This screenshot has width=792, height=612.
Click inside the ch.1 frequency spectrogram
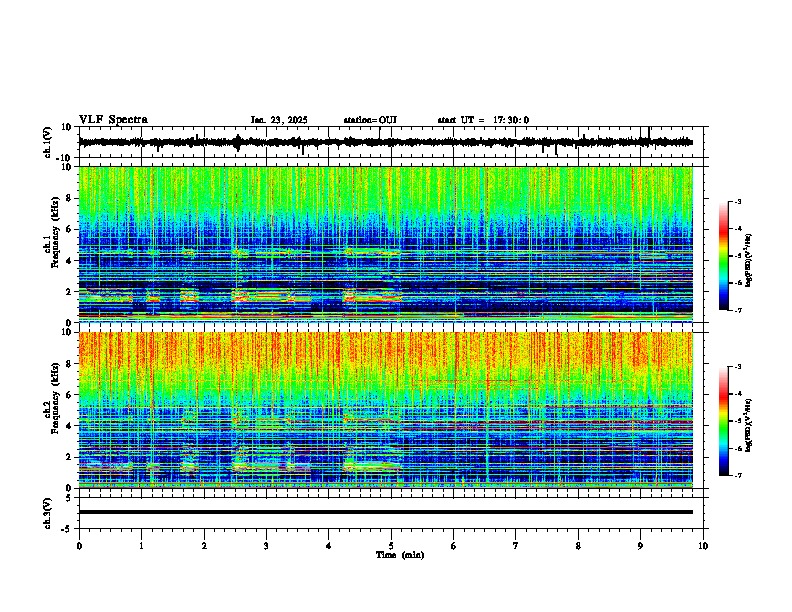[x=385, y=244]
